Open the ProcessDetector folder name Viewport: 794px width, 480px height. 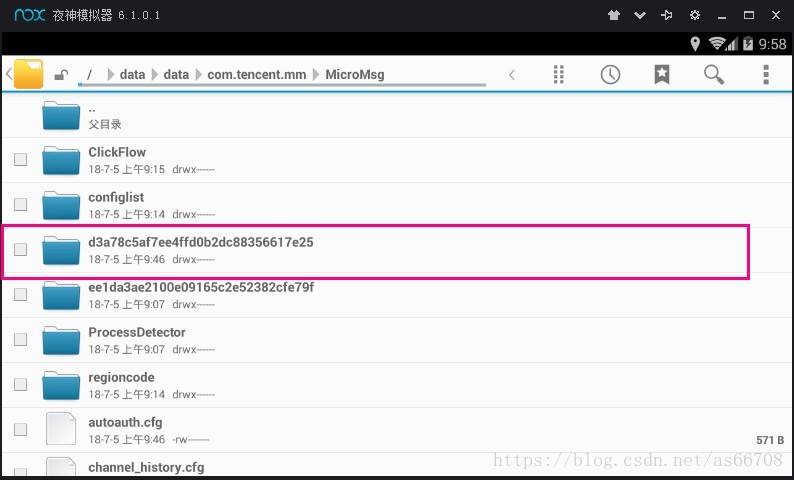coord(137,332)
